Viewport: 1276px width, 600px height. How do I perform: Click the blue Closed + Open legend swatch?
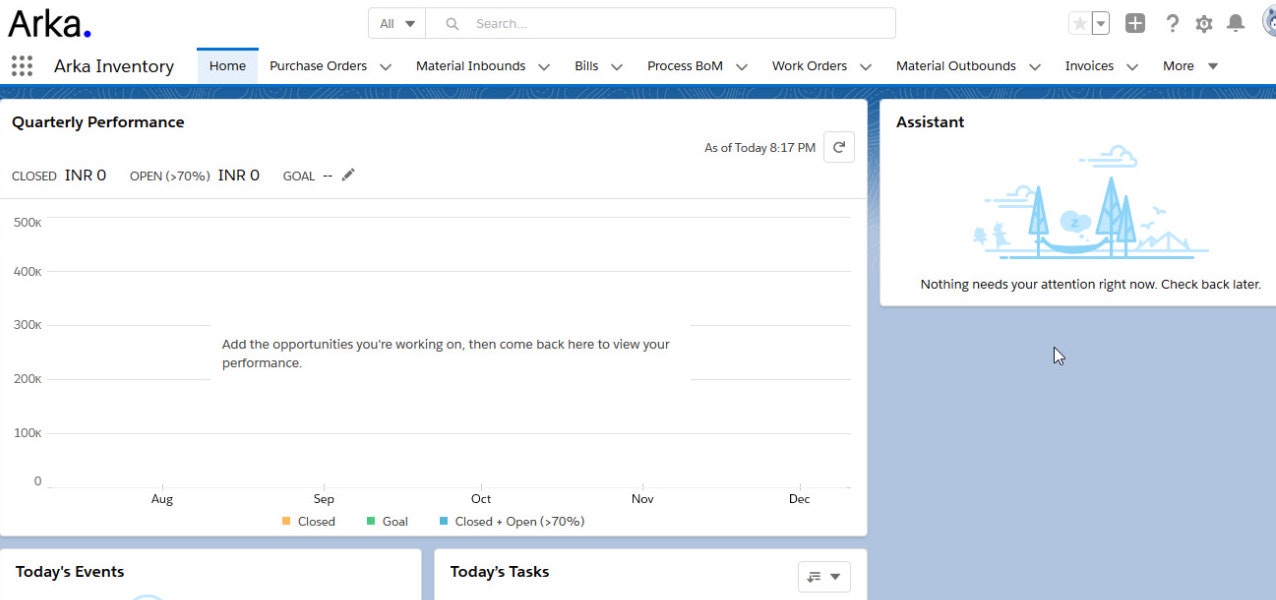(x=444, y=521)
